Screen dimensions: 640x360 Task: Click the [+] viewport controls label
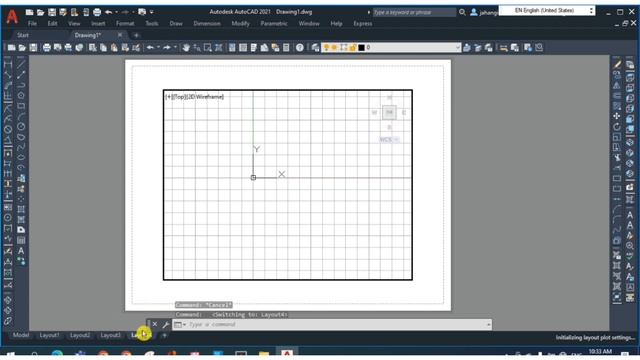coord(169,97)
